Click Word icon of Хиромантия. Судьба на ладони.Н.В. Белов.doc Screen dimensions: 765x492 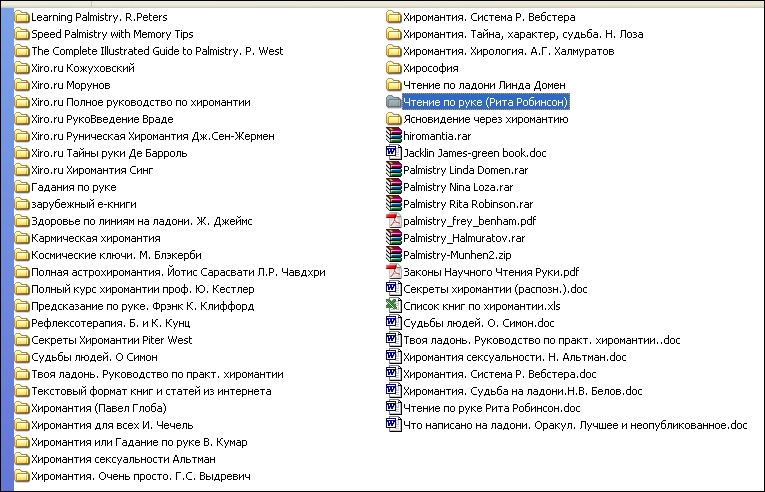[x=393, y=390]
